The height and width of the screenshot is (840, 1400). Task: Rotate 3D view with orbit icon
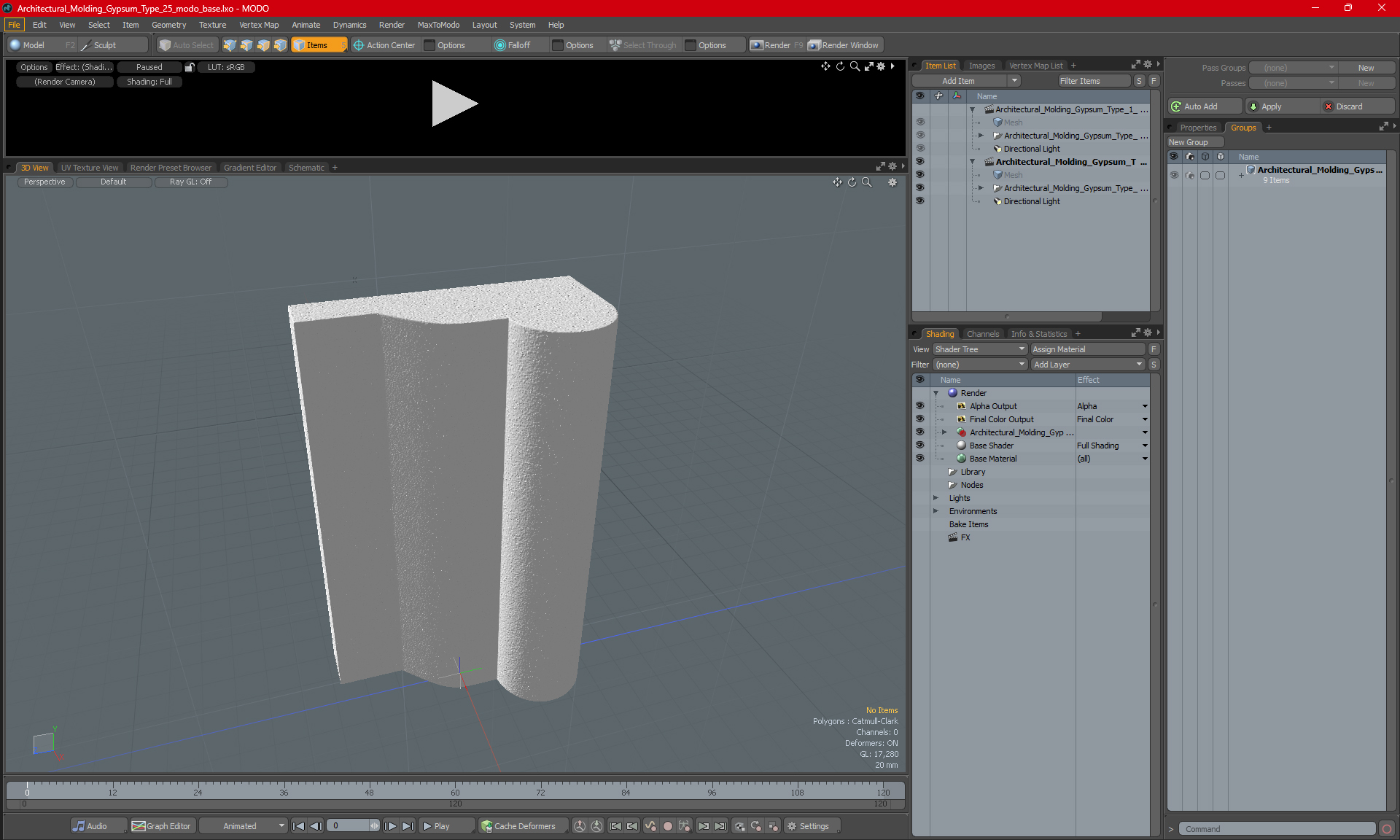(x=852, y=182)
